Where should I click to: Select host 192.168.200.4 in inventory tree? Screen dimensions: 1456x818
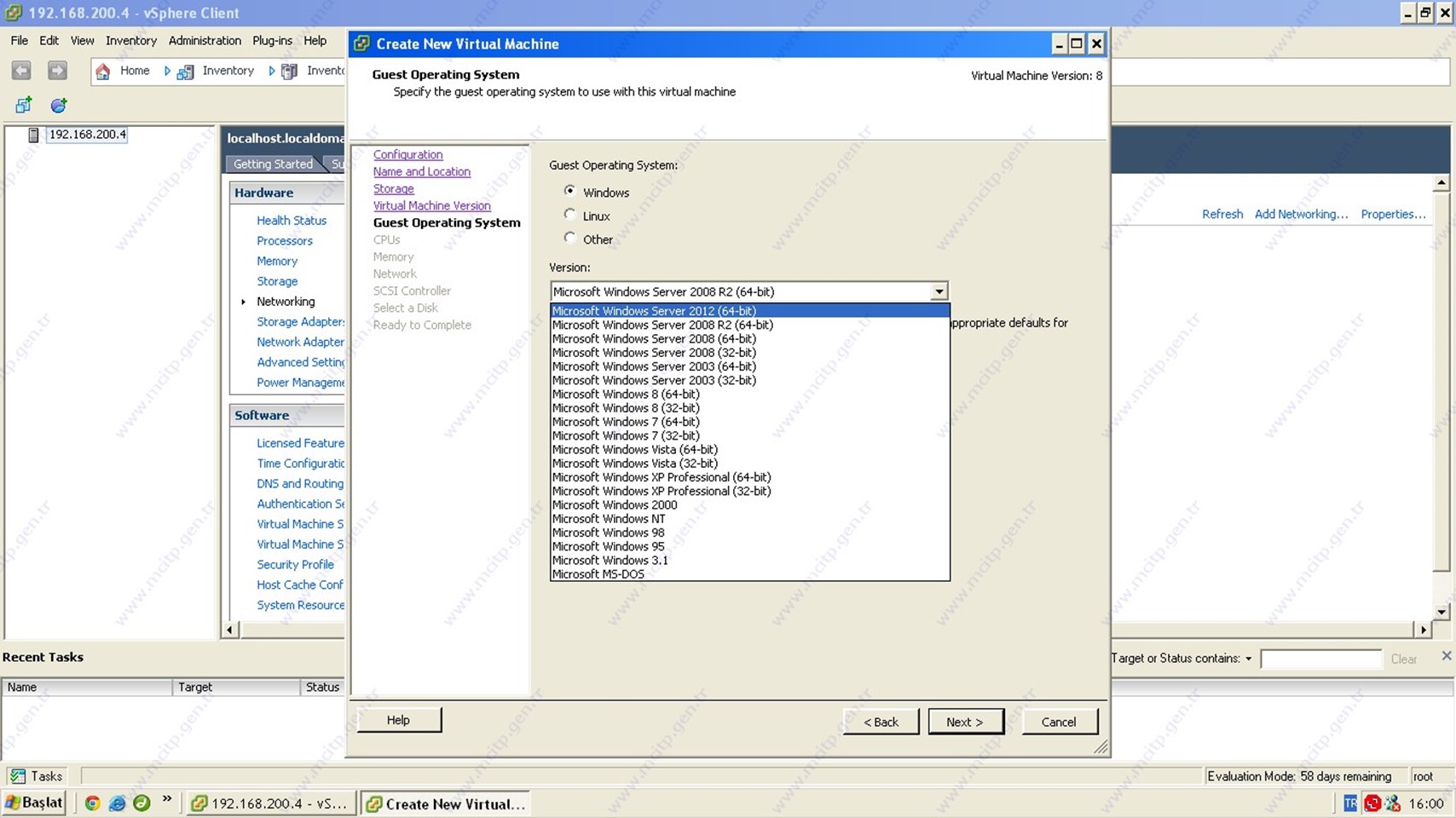pos(87,134)
